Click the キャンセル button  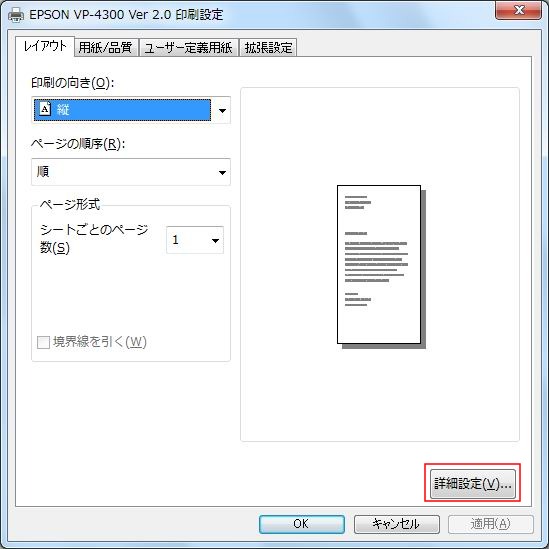click(x=396, y=524)
